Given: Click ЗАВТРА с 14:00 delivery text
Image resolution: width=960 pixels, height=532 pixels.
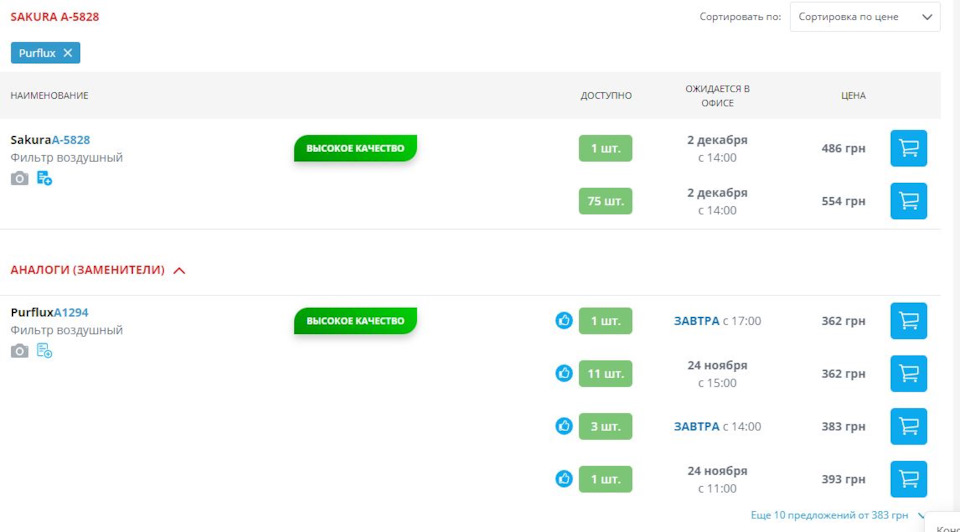Looking at the screenshot, I should coord(718,426).
